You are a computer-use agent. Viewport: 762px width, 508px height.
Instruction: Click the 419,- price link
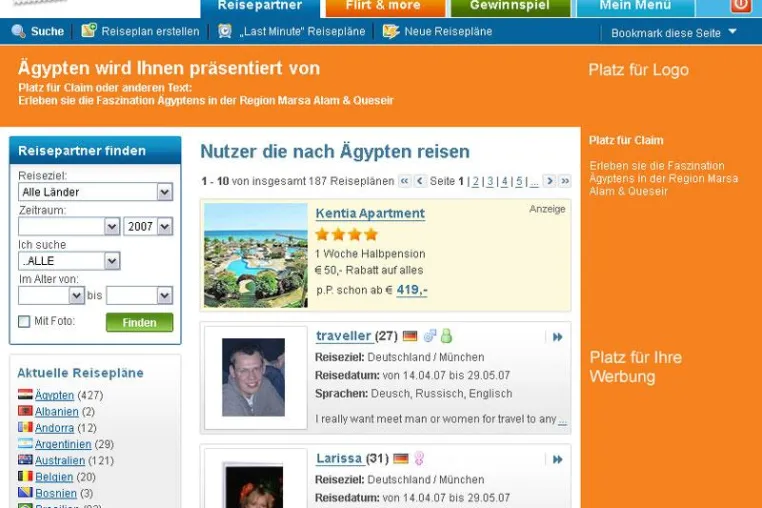(412, 290)
